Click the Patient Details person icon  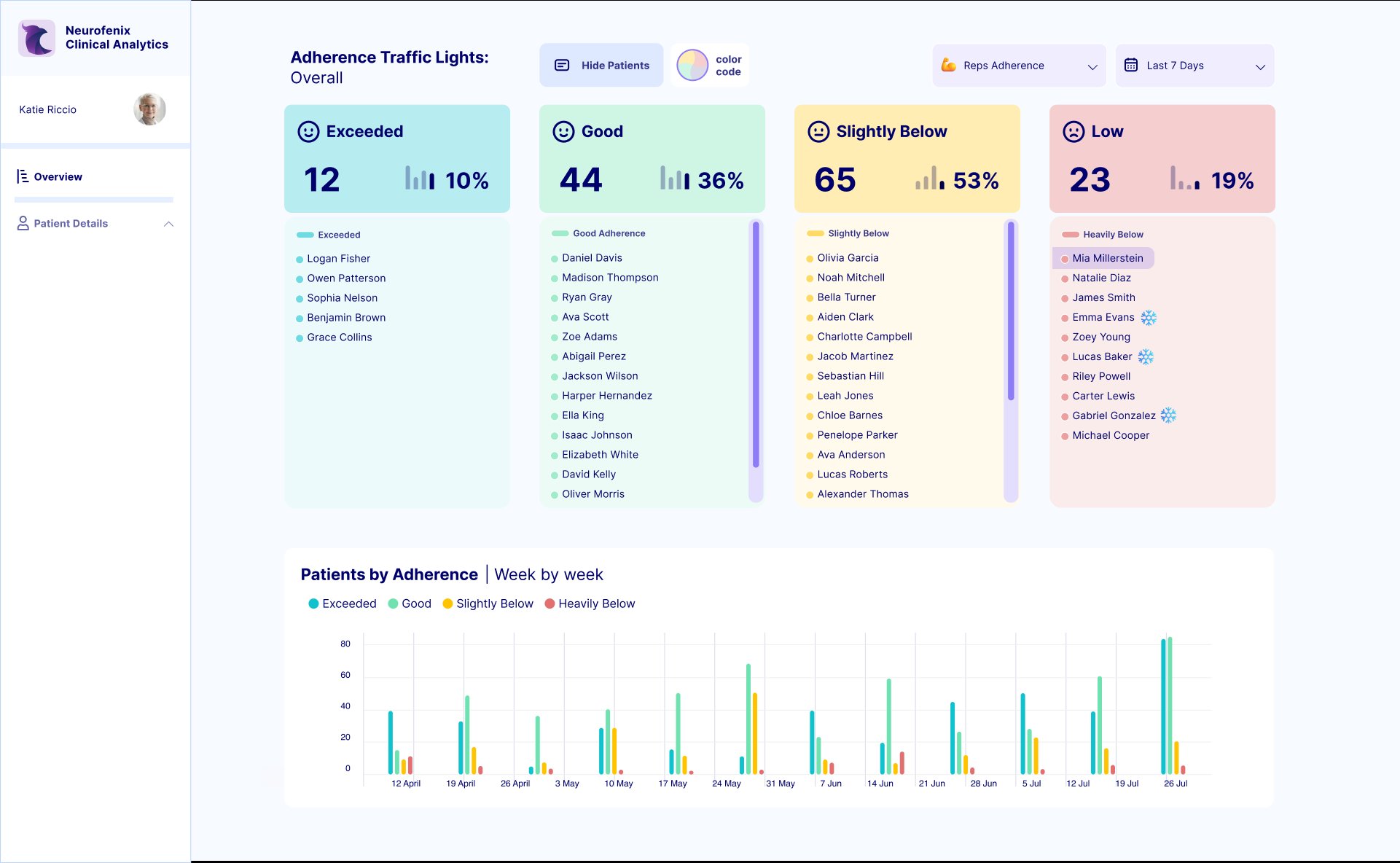pyautogui.click(x=23, y=223)
